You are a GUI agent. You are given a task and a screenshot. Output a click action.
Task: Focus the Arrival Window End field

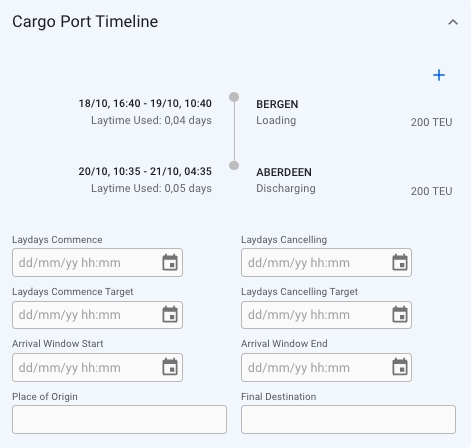click(x=326, y=367)
